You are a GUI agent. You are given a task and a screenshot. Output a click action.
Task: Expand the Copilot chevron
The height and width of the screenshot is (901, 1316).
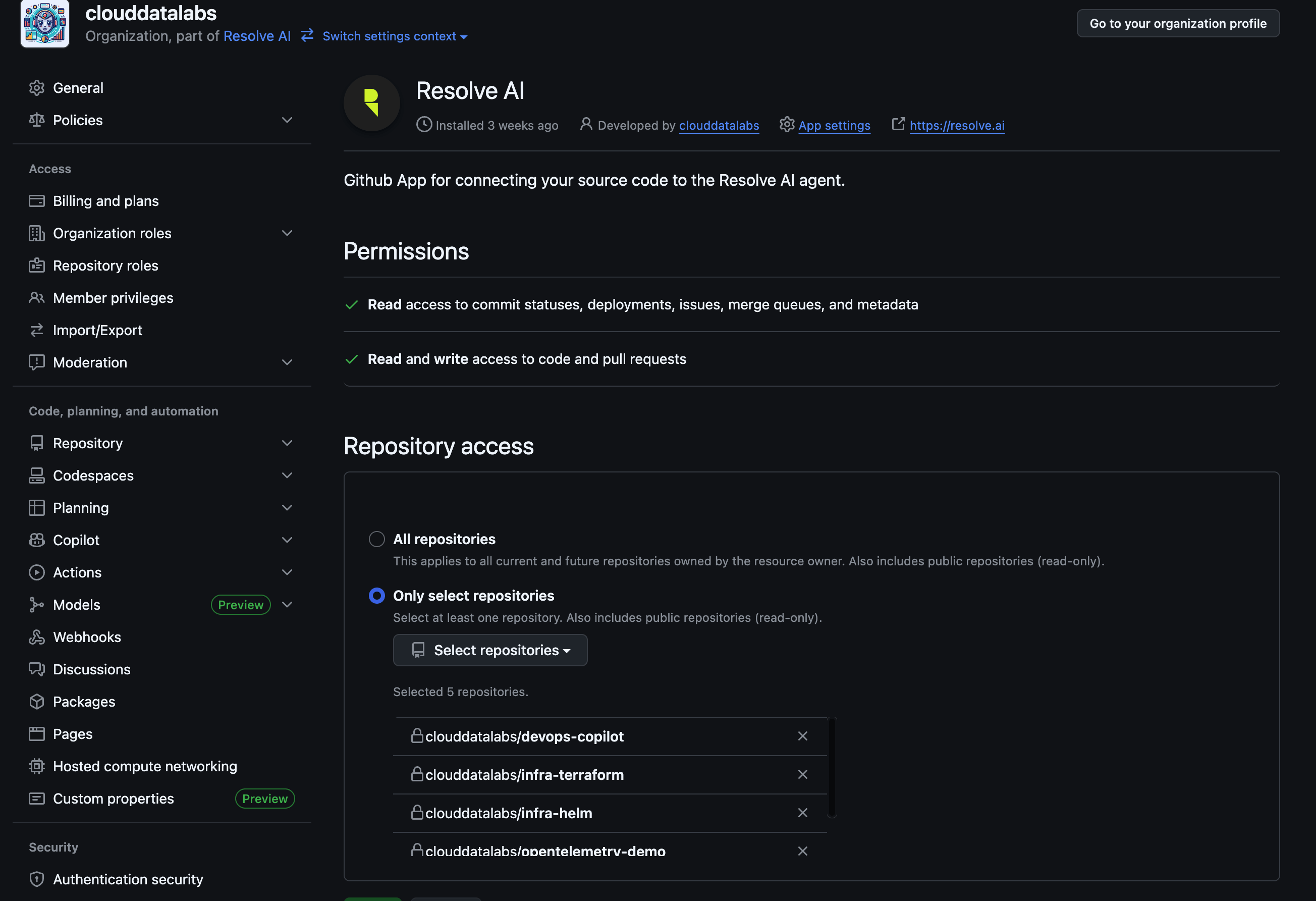coord(287,540)
